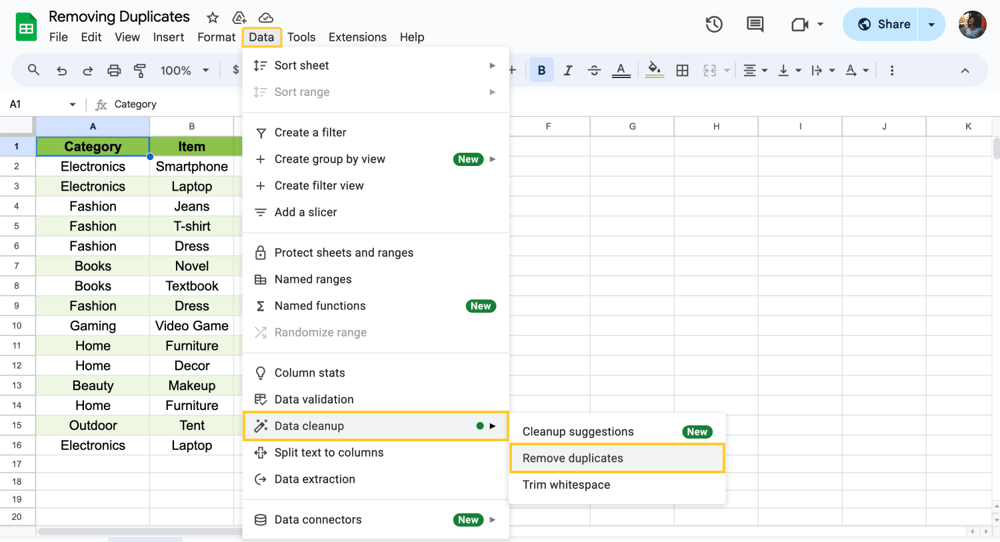This screenshot has height=542, width=1000.
Task: Expand the Name box A1 dropdown
Action: pyautogui.click(x=72, y=105)
